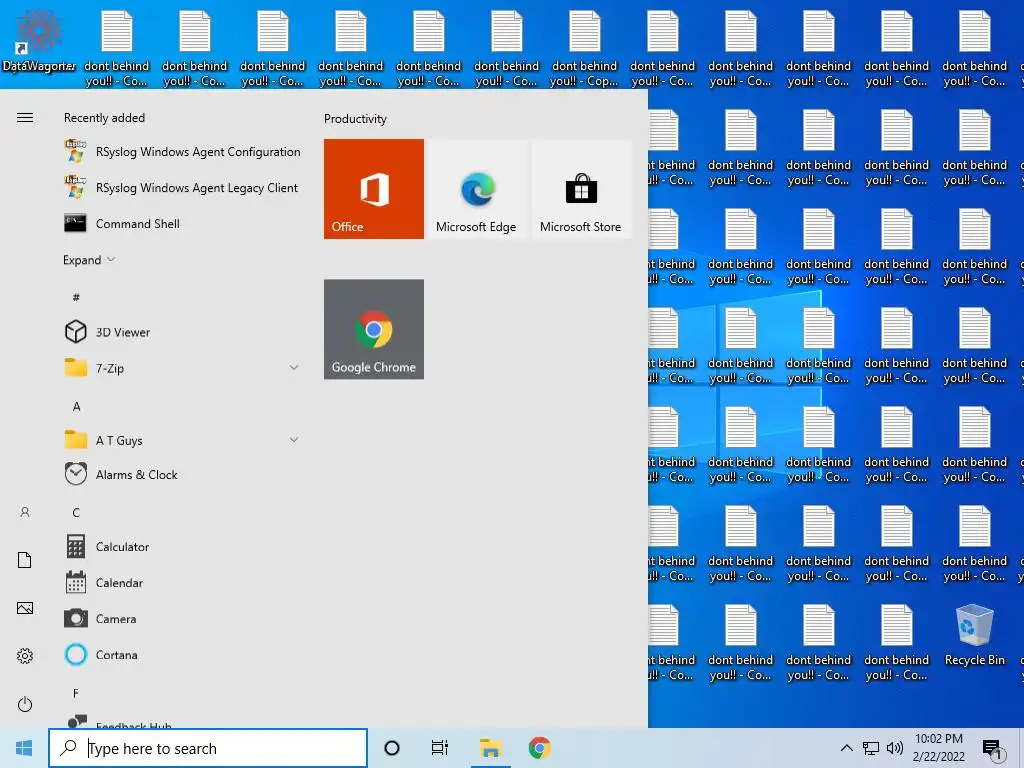Open the Microsoft Store tile
The image size is (1024, 768).
(581, 189)
